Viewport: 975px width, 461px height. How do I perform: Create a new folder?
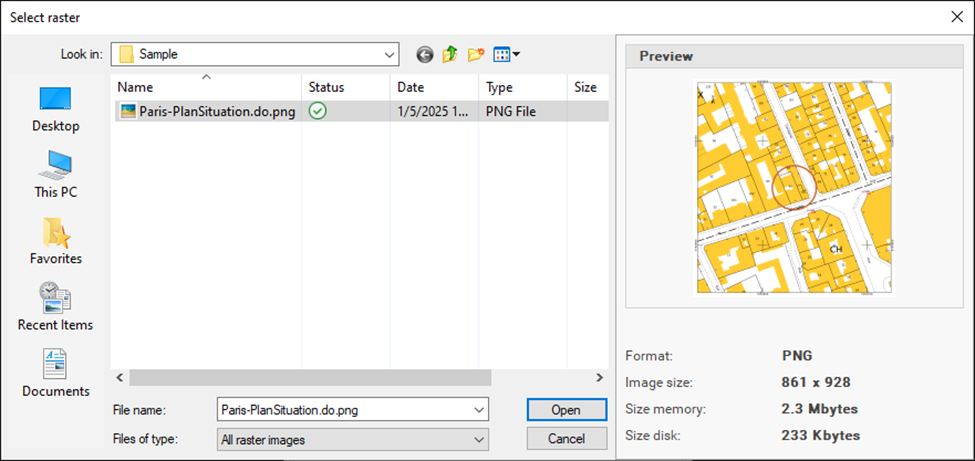(476, 55)
